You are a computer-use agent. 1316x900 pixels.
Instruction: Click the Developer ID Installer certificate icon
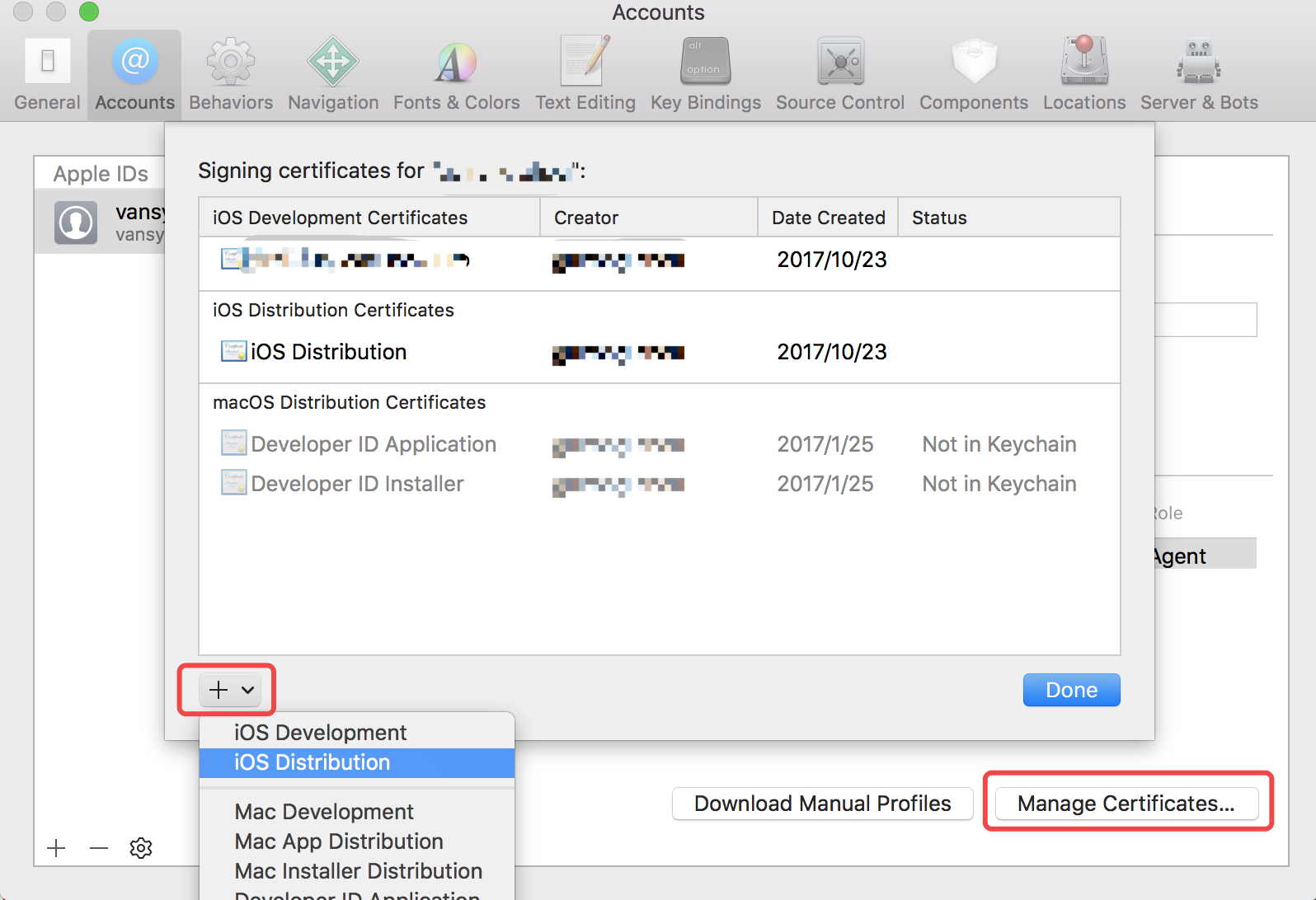[x=234, y=483]
